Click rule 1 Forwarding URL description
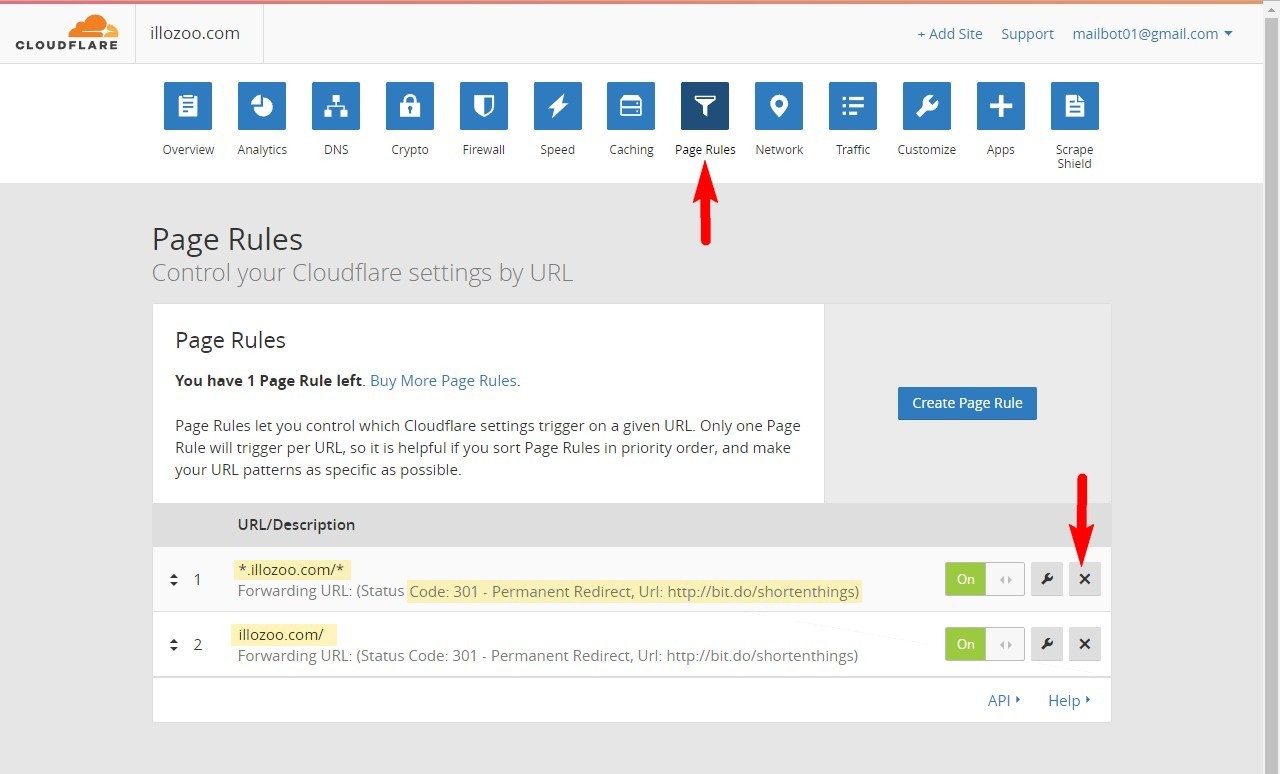The width and height of the screenshot is (1280, 774). 548,591
